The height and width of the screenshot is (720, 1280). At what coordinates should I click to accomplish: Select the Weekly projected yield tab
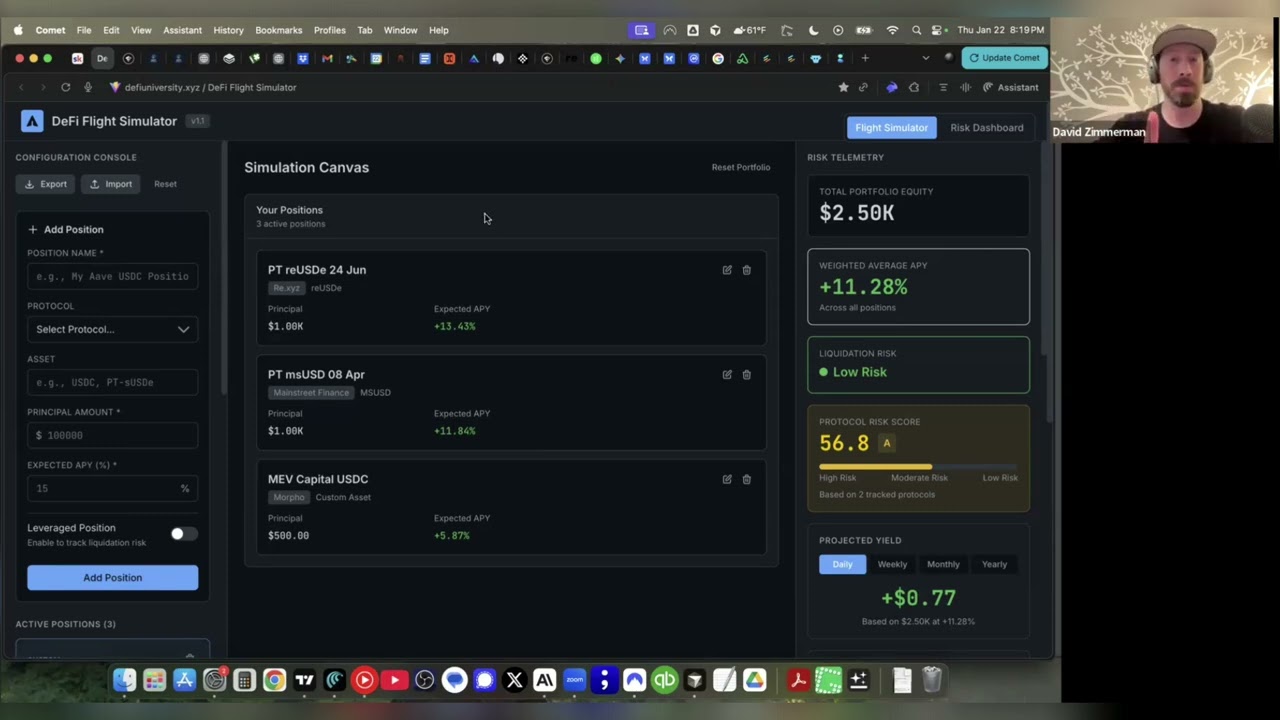point(892,564)
